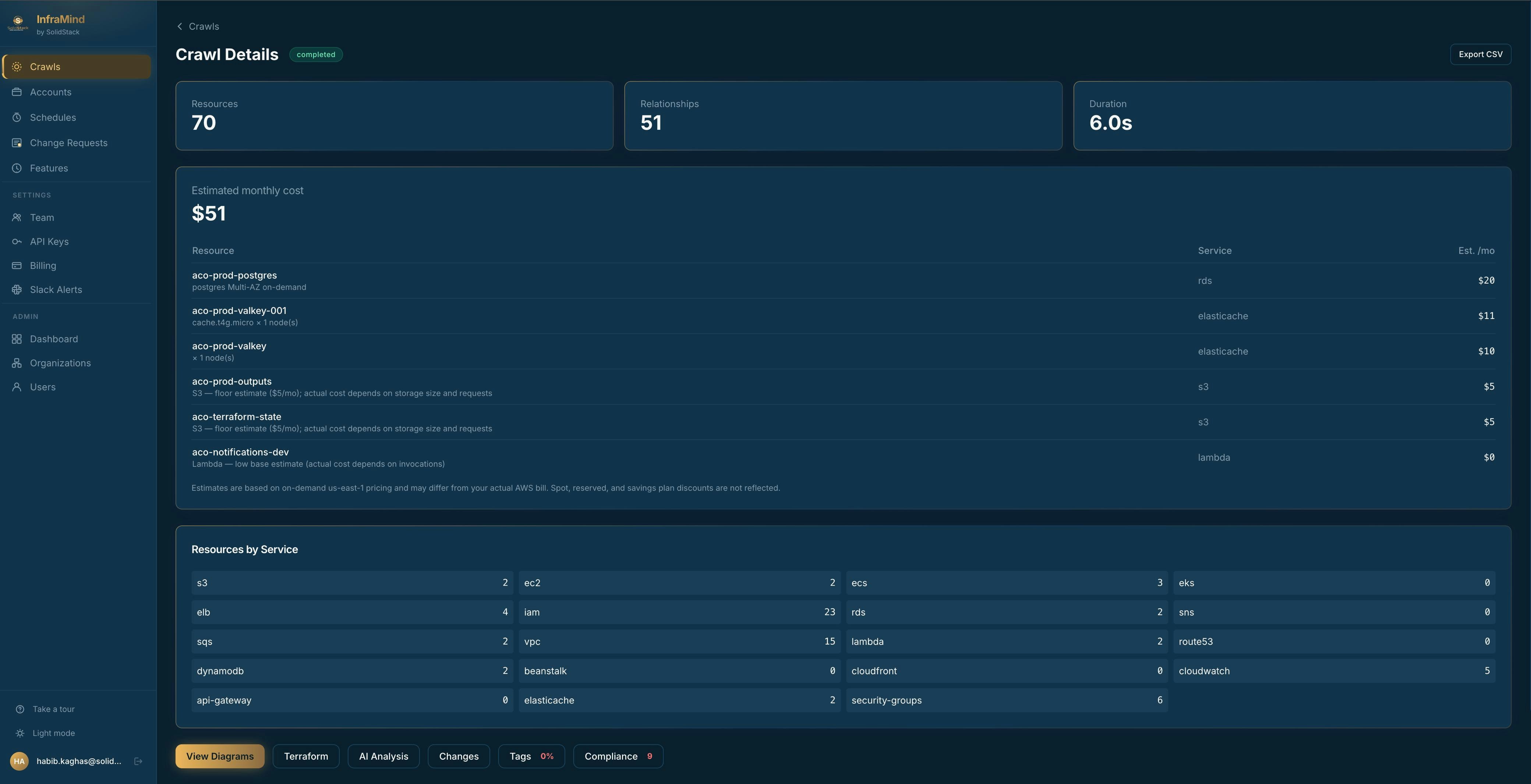Click the iam service tile
This screenshot has height=784, width=1531.
(679, 612)
